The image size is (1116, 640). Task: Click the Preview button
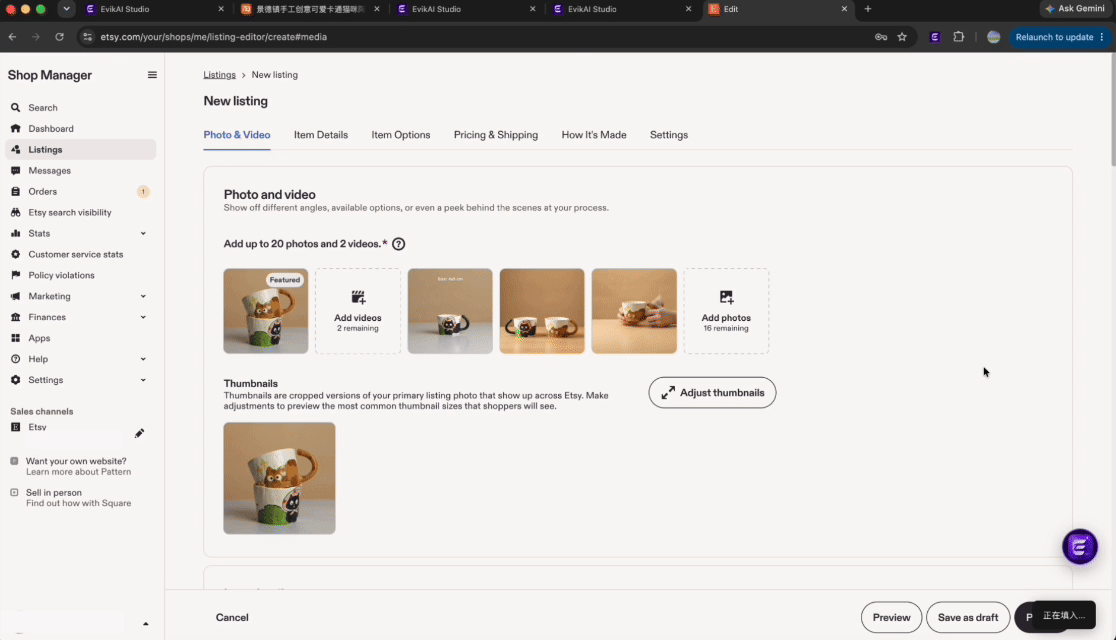(891, 617)
